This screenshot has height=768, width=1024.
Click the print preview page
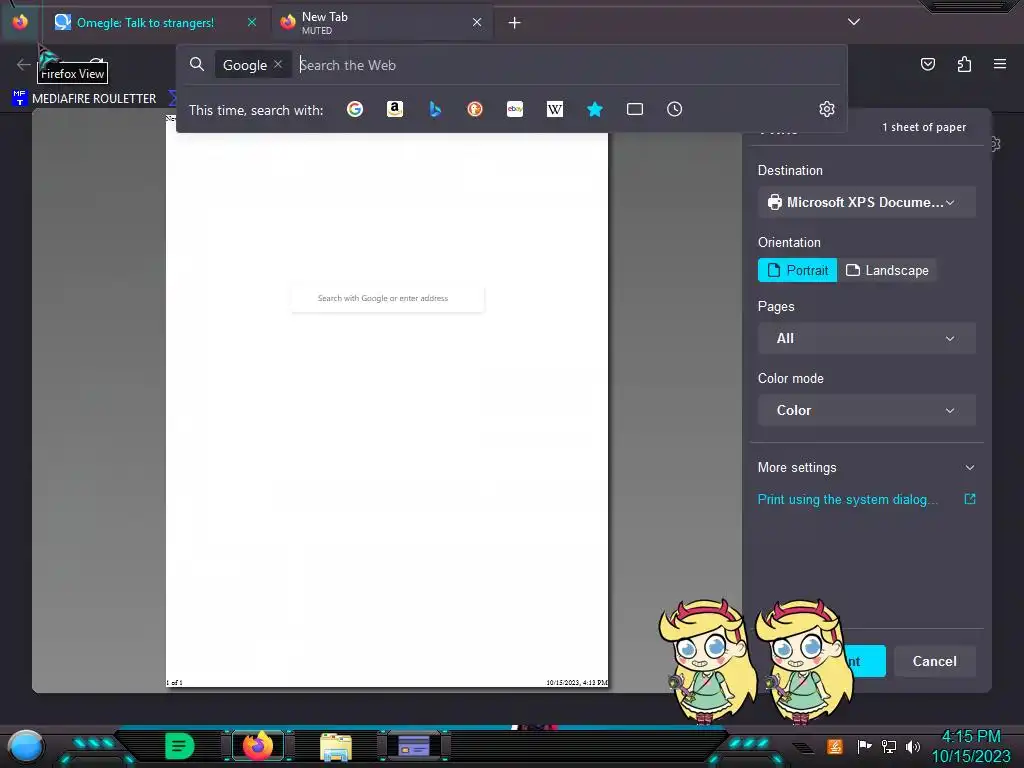tap(387, 402)
